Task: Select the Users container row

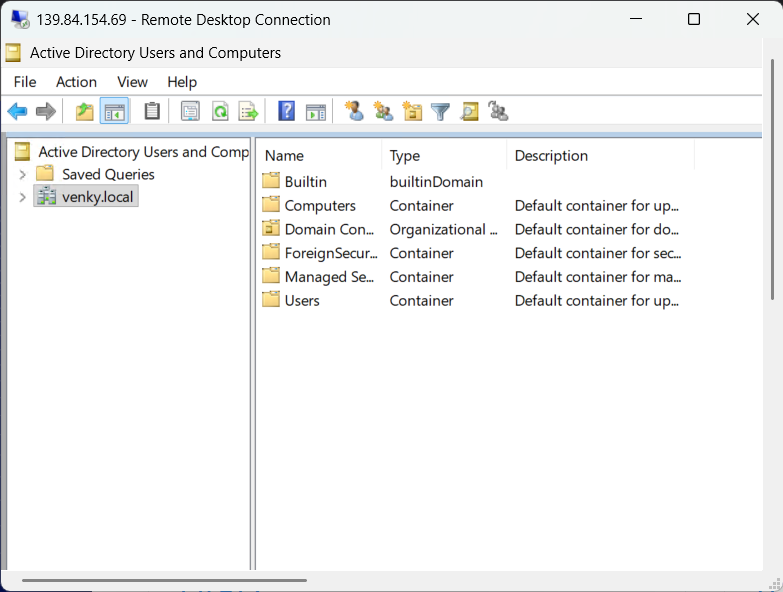Action: [x=477, y=300]
